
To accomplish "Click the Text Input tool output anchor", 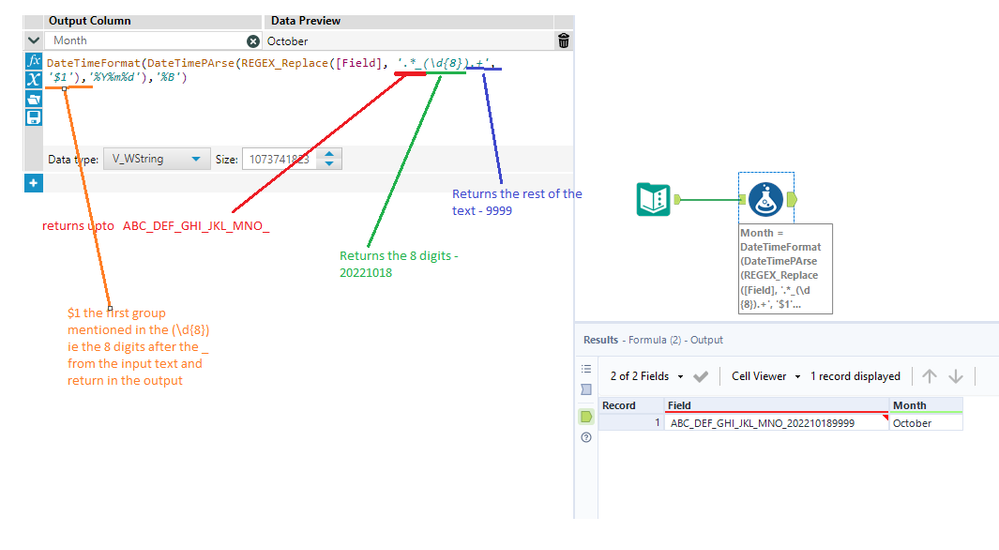I will 677,199.
